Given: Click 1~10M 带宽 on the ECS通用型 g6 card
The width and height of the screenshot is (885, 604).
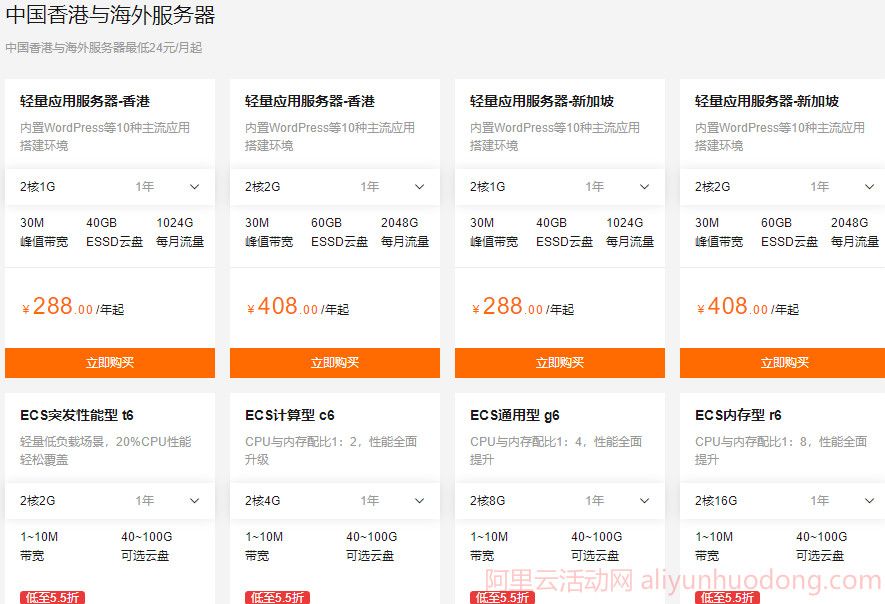Looking at the screenshot, I should (489, 546).
